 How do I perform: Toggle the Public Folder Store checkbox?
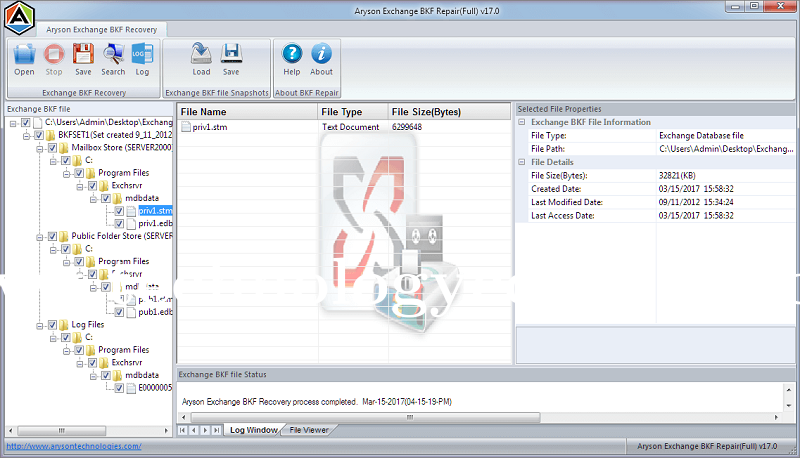pyautogui.click(x=52, y=236)
